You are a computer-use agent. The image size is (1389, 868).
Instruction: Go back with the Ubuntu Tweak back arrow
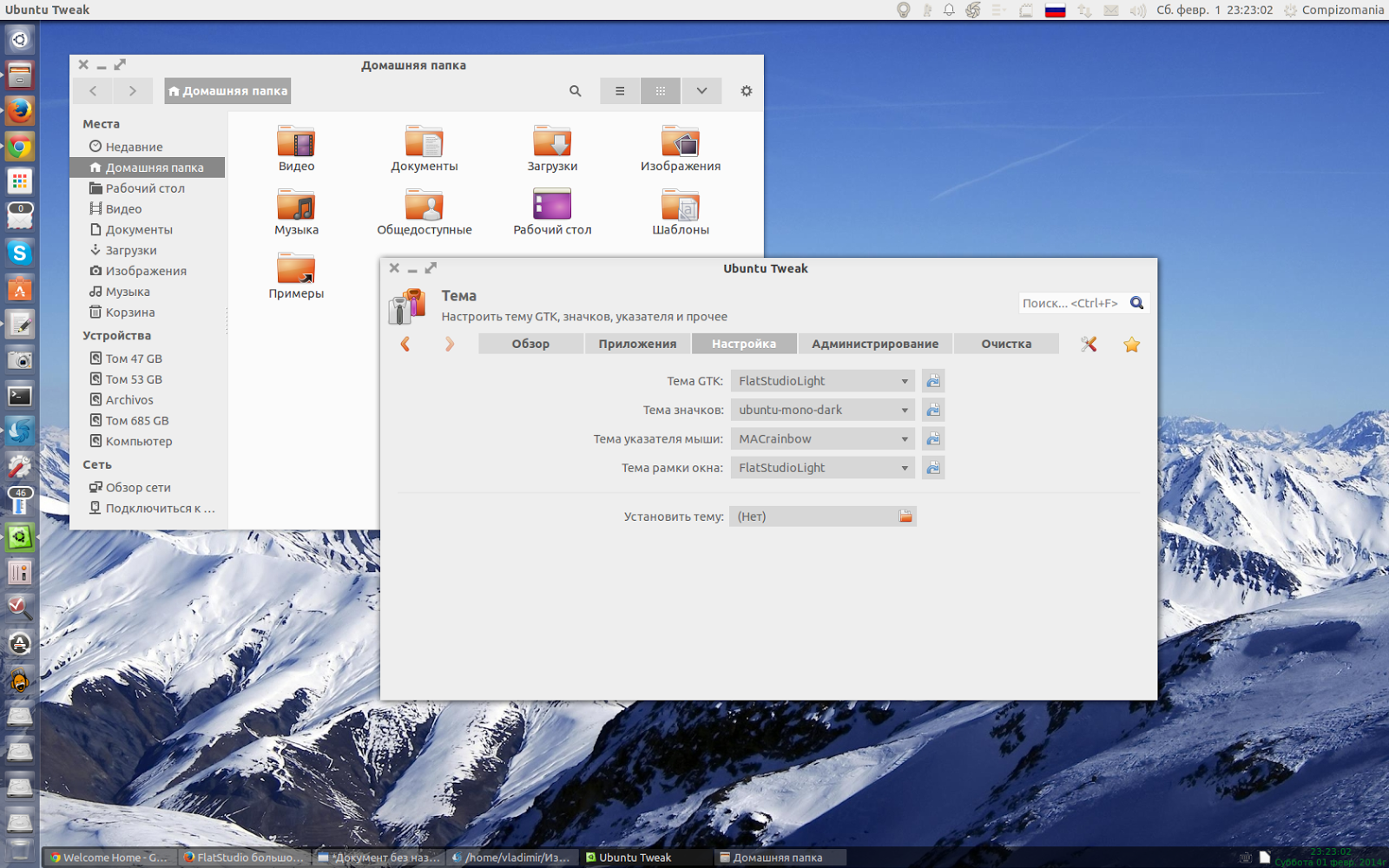405,344
